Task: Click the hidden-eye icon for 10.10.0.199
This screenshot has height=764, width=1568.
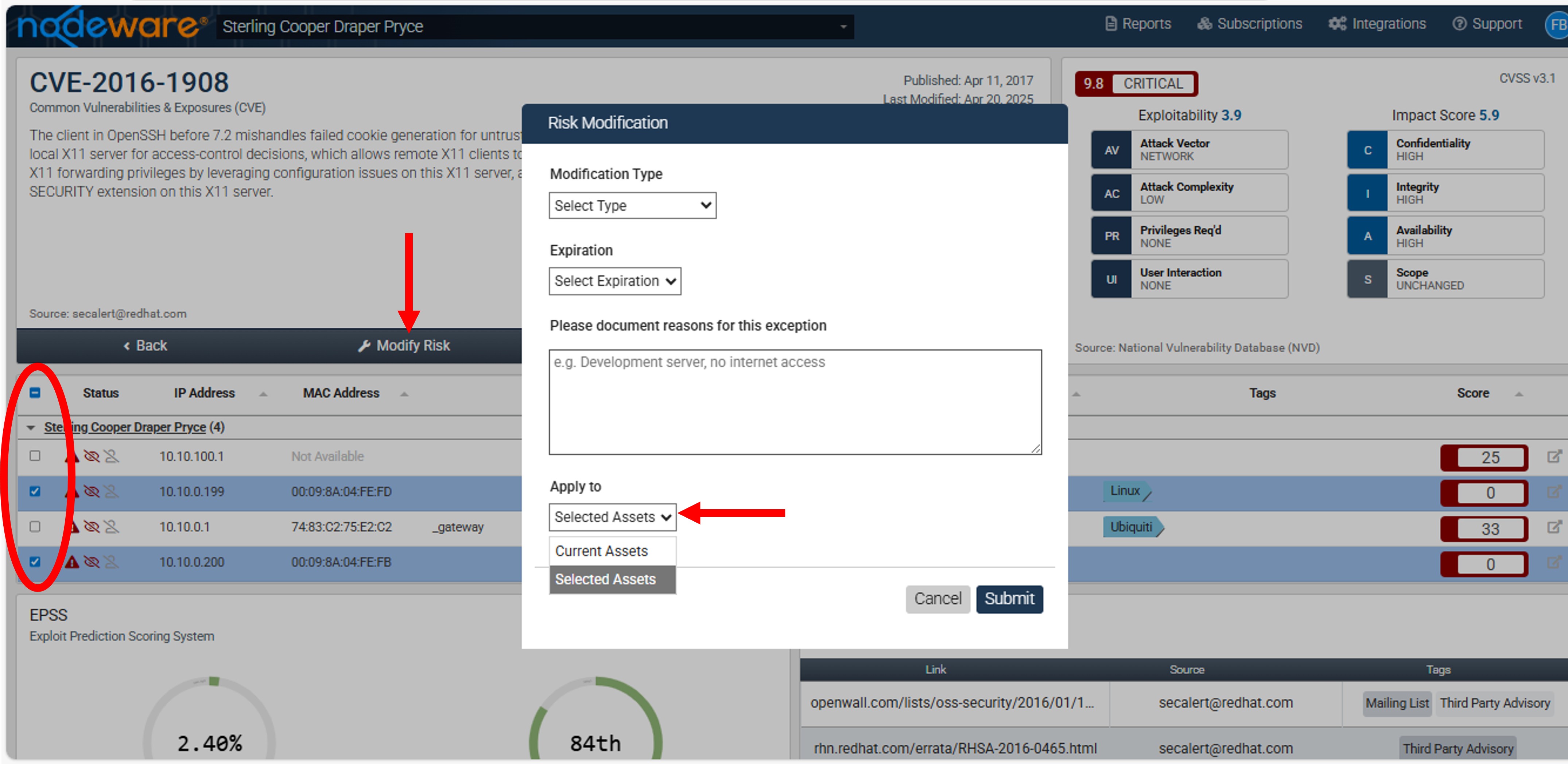Action: coord(92,491)
